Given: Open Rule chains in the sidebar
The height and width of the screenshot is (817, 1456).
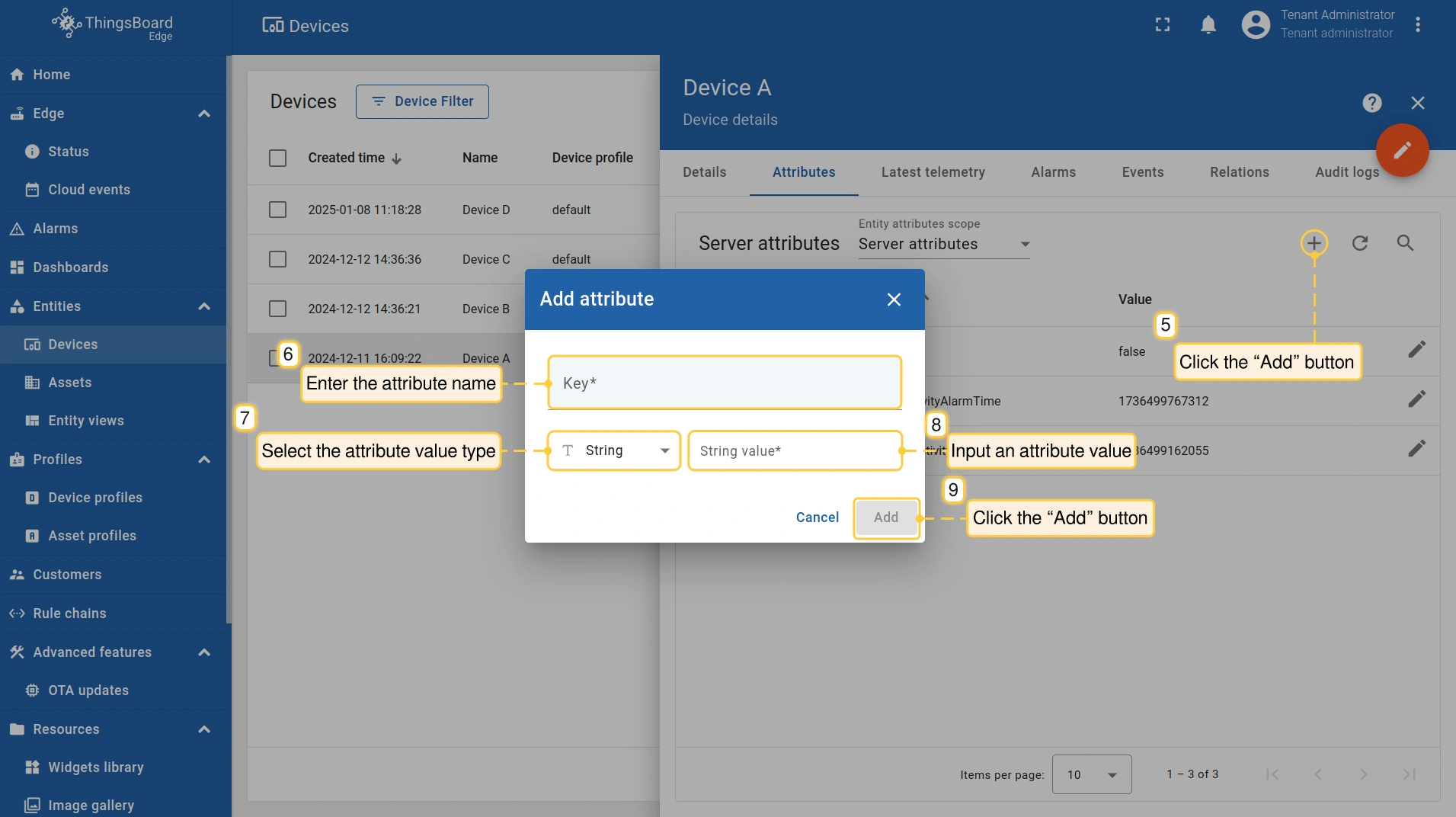Looking at the screenshot, I should point(69,614).
